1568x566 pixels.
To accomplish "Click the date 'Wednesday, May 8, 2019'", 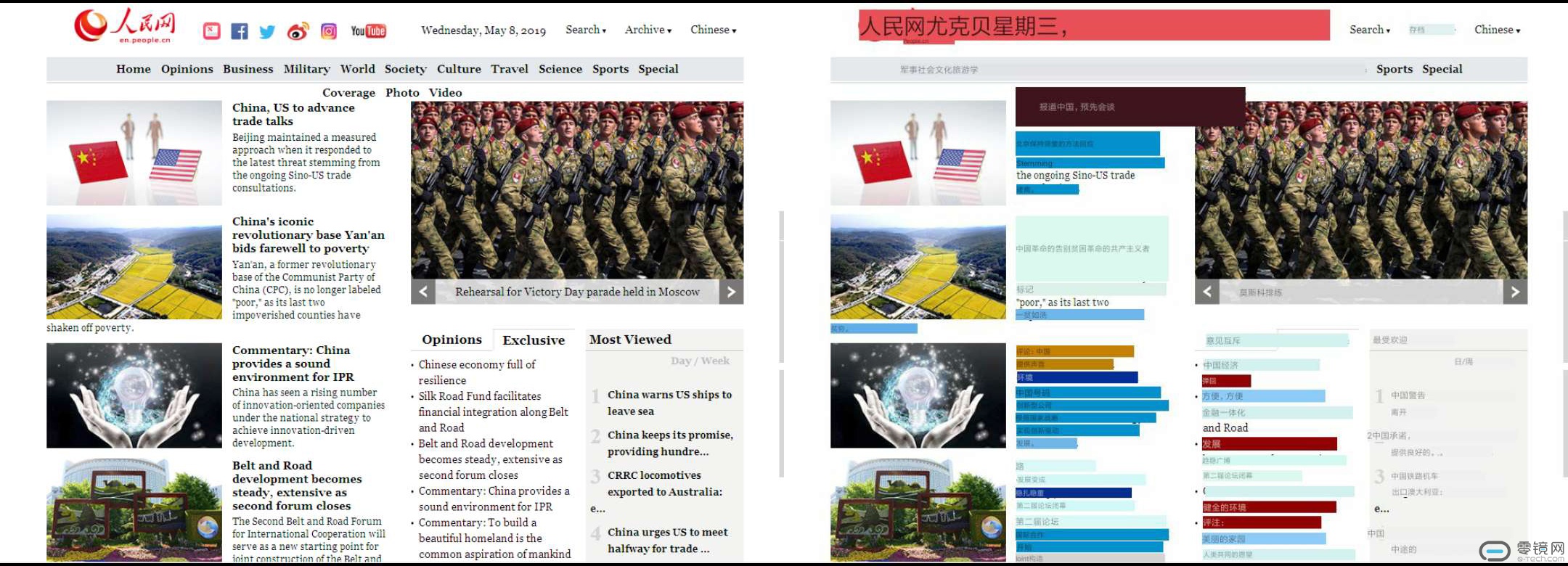I will (x=483, y=30).
